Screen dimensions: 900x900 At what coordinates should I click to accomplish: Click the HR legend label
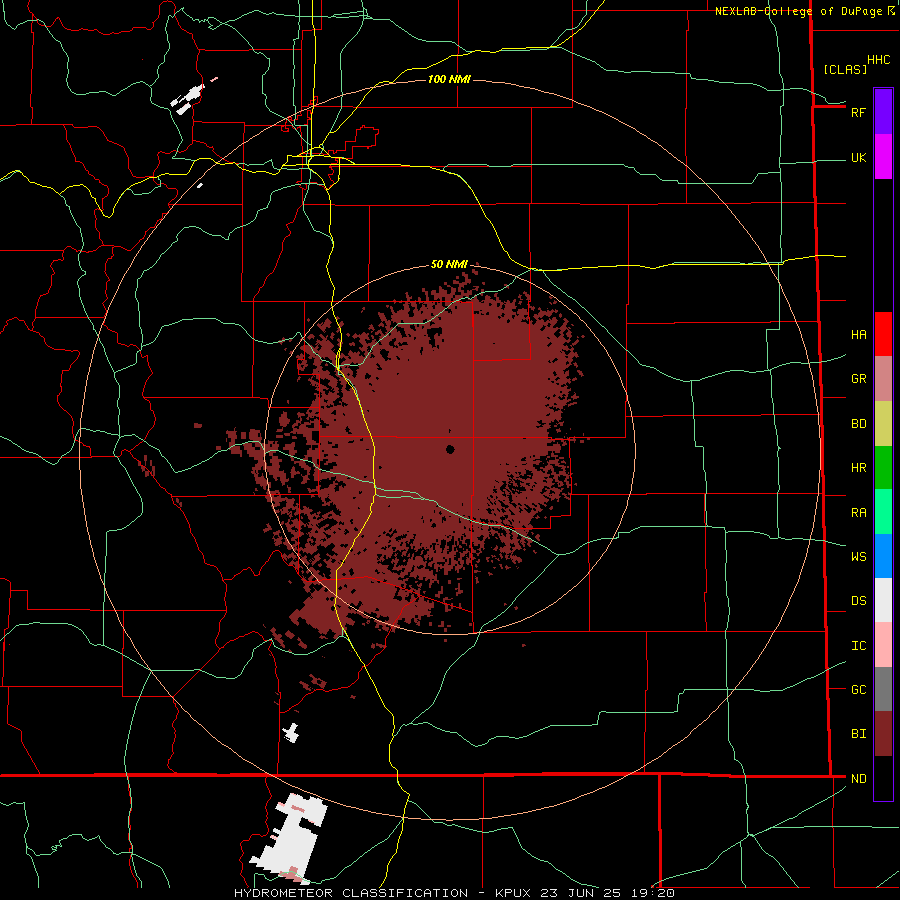coord(858,468)
